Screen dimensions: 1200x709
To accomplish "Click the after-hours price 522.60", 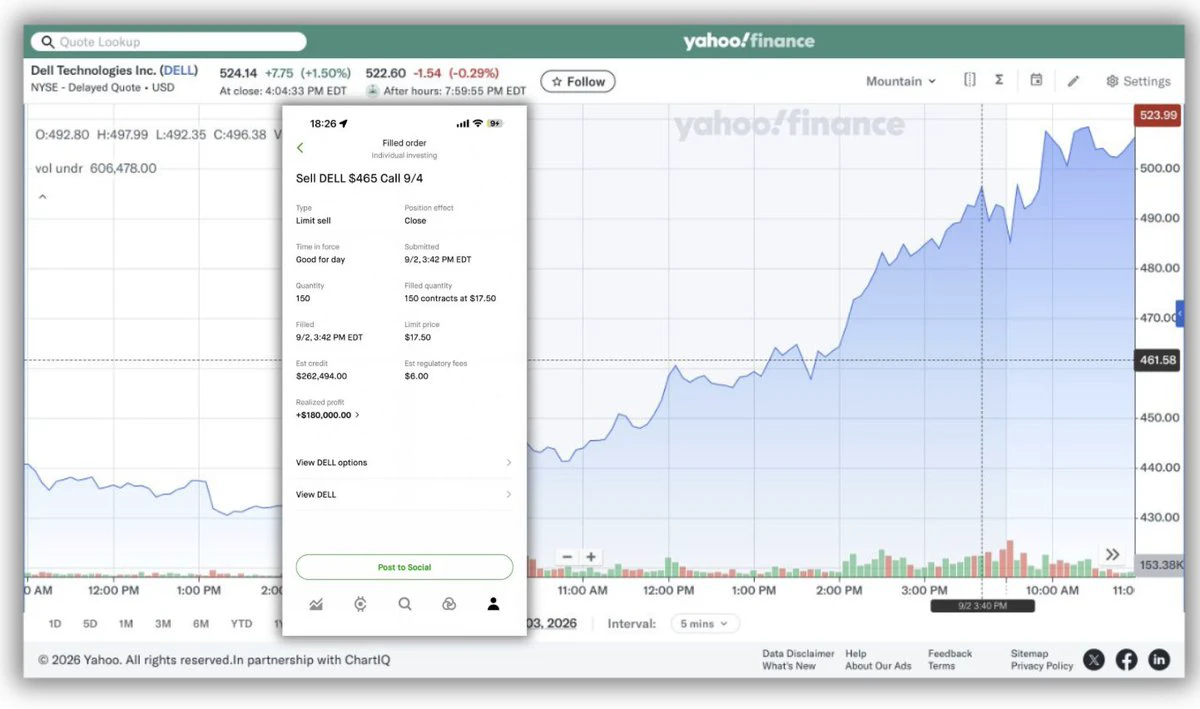I will (385, 73).
